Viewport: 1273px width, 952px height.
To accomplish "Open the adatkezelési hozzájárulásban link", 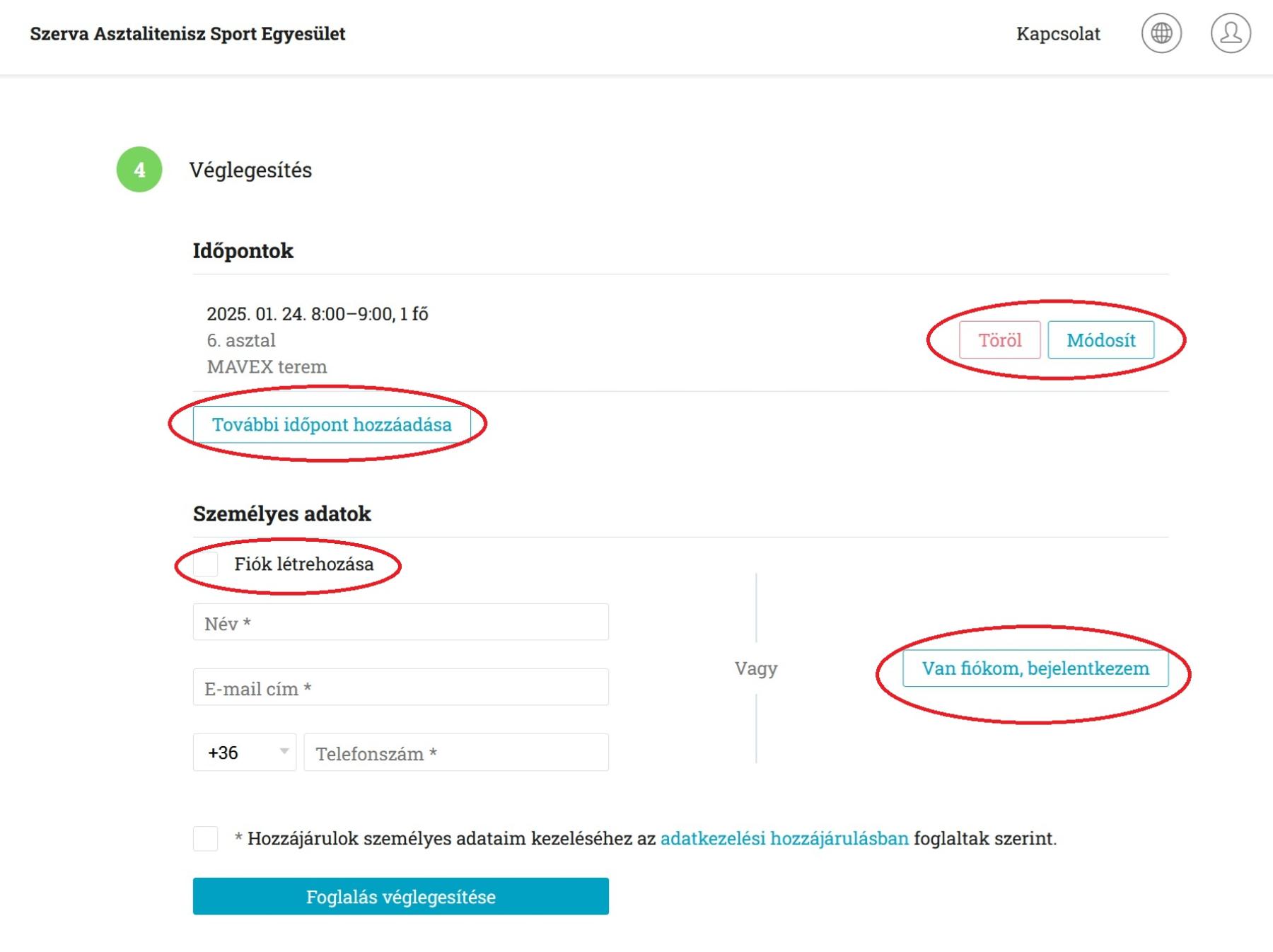I will (784, 839).
